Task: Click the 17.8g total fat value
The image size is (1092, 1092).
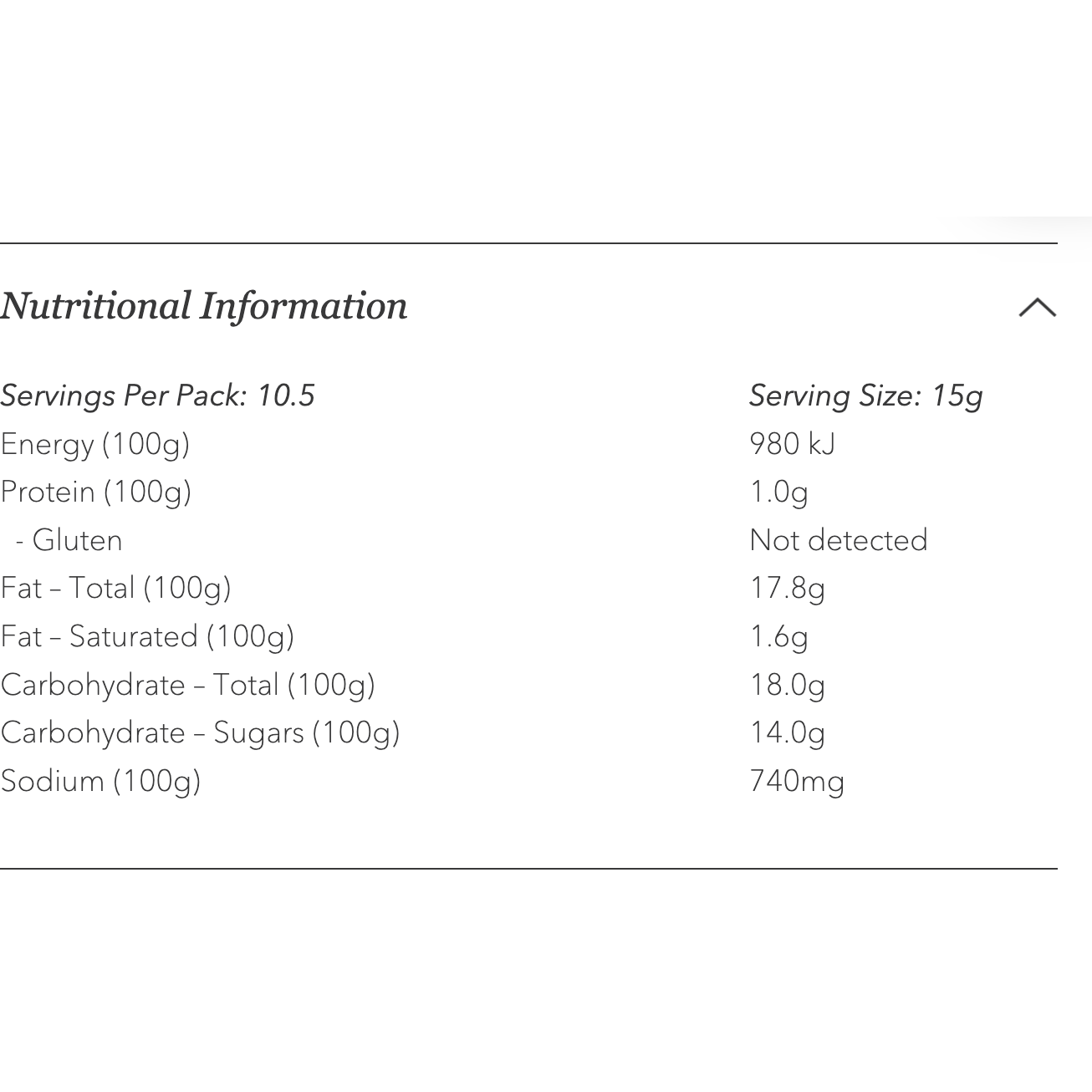Action: (x=788, y=588)
